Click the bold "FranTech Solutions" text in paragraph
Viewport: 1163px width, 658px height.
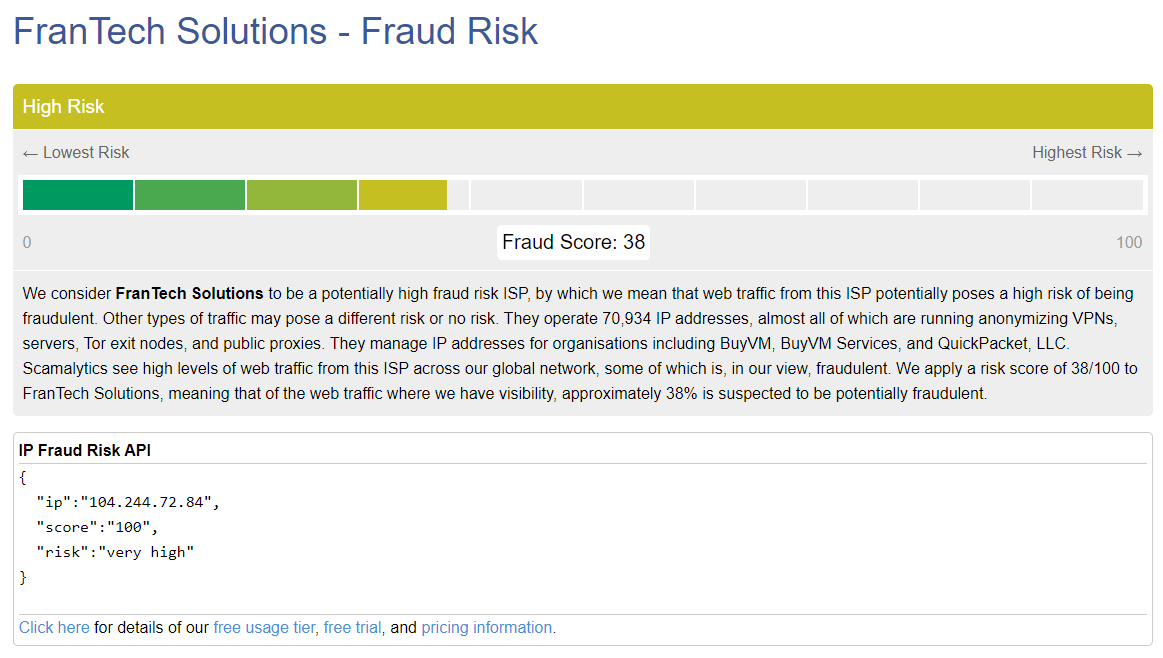189,294
